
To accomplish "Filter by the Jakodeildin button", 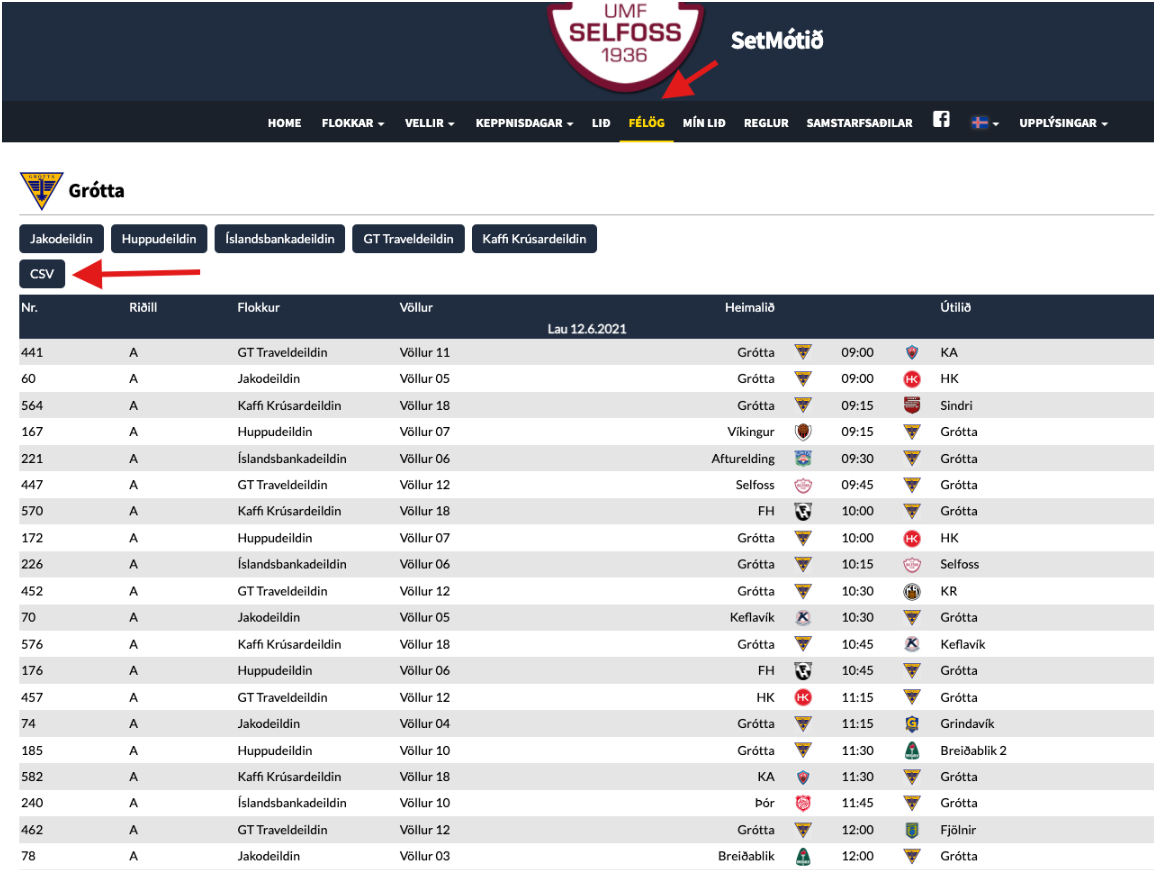I will pyautogui.click(x=61, y=239).
